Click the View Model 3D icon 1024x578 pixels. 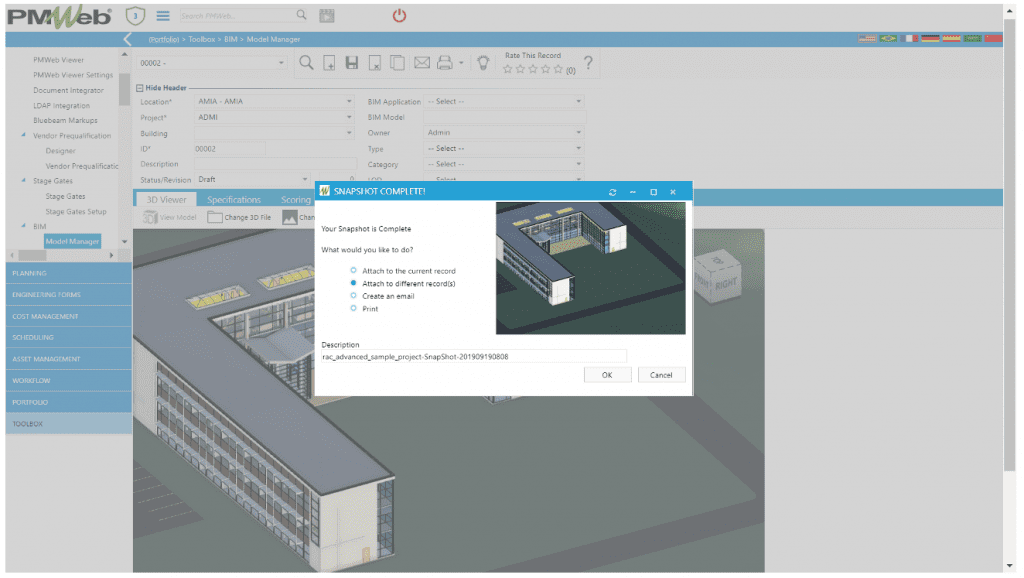click(x=150, y=217)
